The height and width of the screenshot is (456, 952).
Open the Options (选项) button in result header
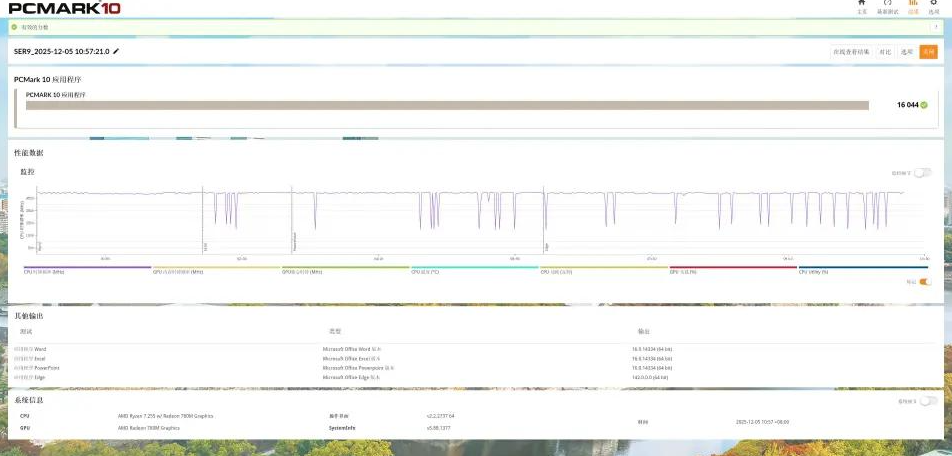pyautogui.click(x=907, y=52)
